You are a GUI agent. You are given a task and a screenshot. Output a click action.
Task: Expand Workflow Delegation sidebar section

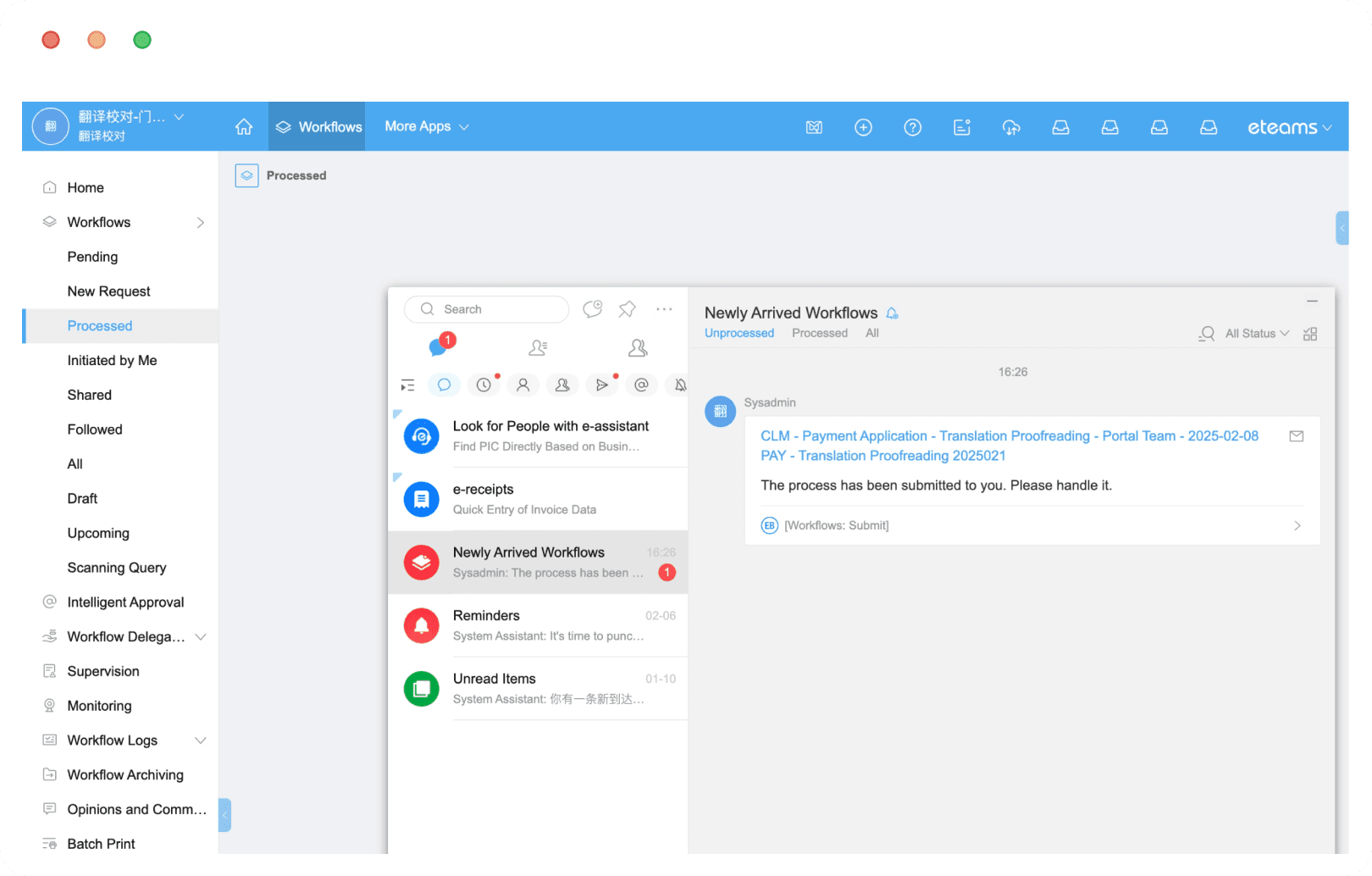(x=201, y=637)
